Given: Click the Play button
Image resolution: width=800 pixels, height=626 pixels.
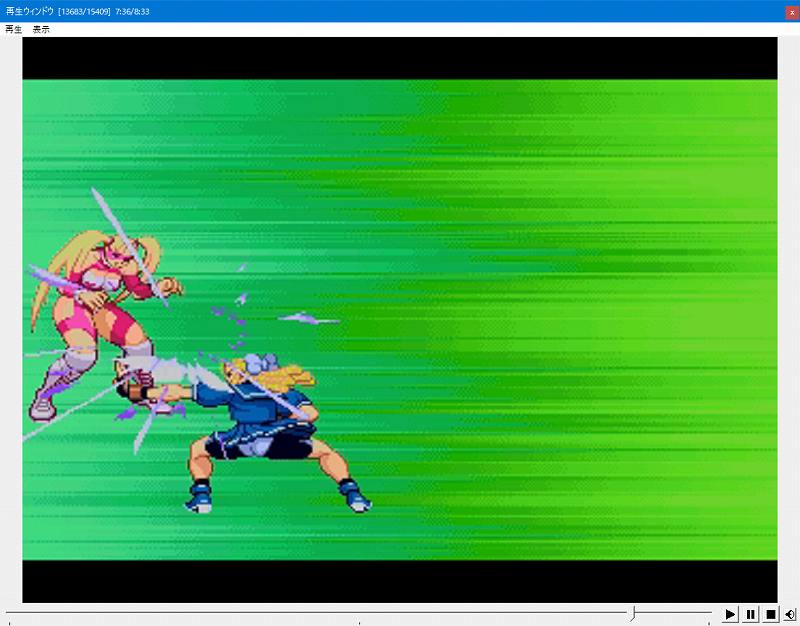Looking at the screenshot, I should click(x=730, y=614).
